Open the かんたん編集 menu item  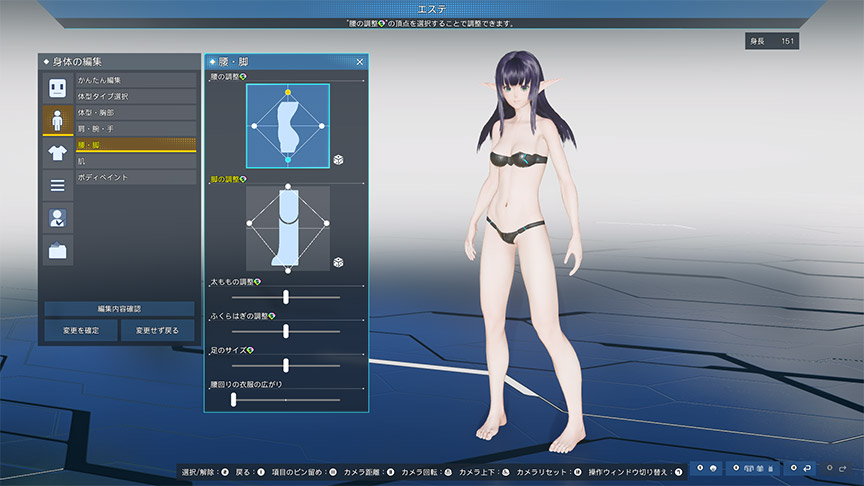(136, 79)
